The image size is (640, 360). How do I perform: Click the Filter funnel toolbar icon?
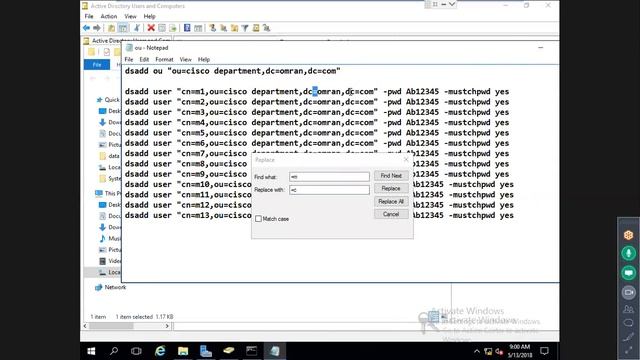(245, 28)
